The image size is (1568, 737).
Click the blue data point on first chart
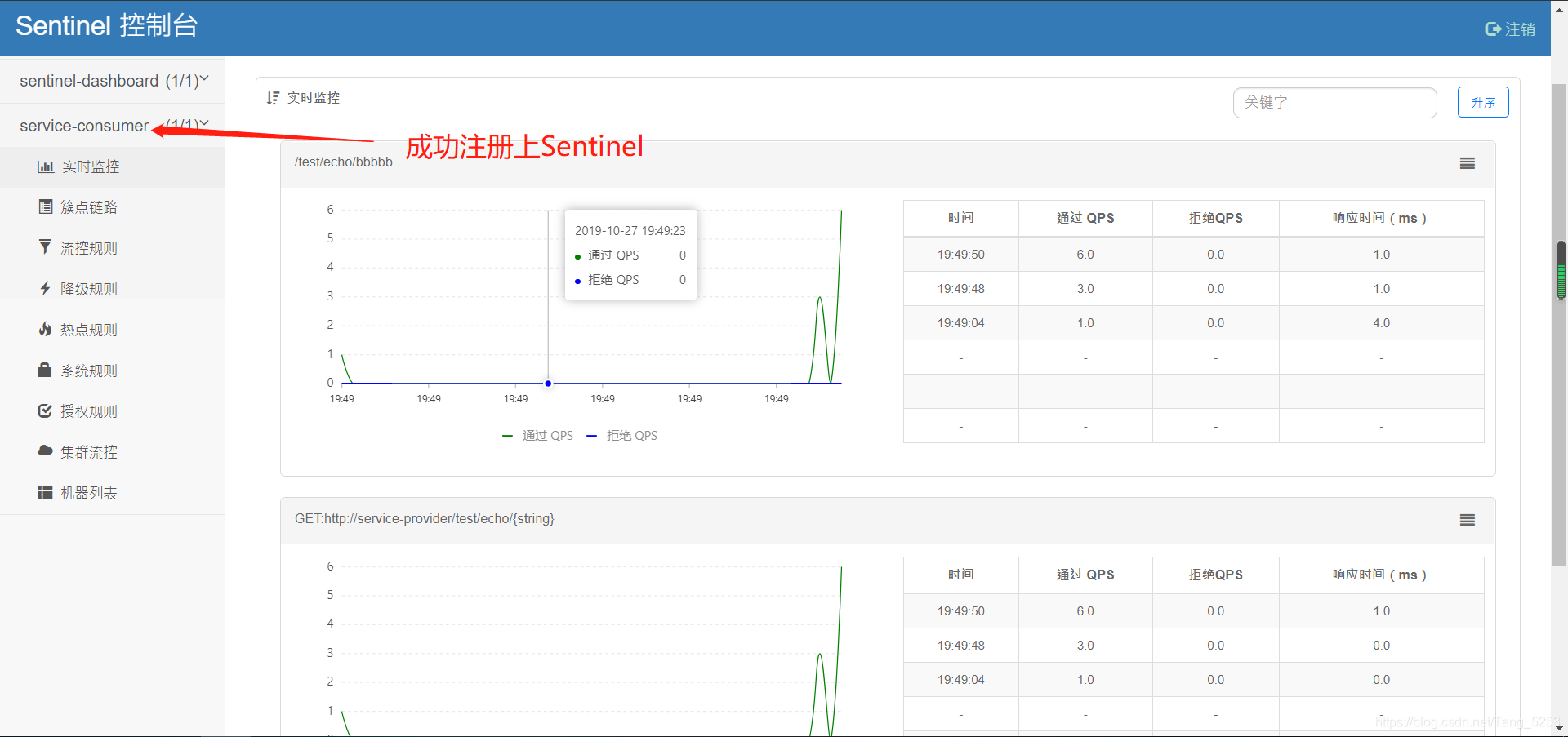tap(548, 383)
